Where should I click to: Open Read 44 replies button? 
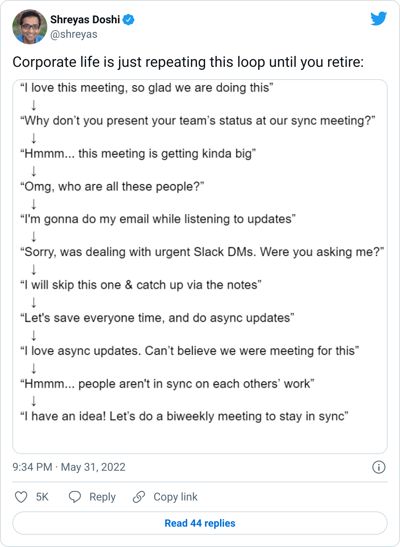tap(200, 523)
